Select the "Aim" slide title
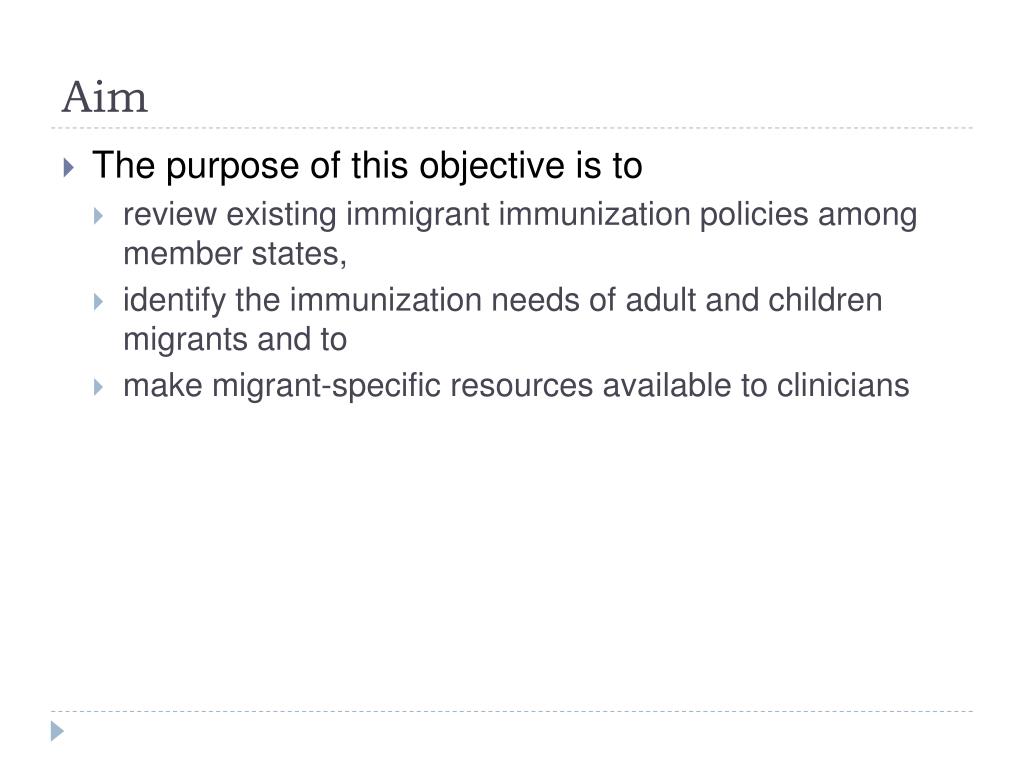Screen dimensions: 1024x768 [x=104, y=97]
